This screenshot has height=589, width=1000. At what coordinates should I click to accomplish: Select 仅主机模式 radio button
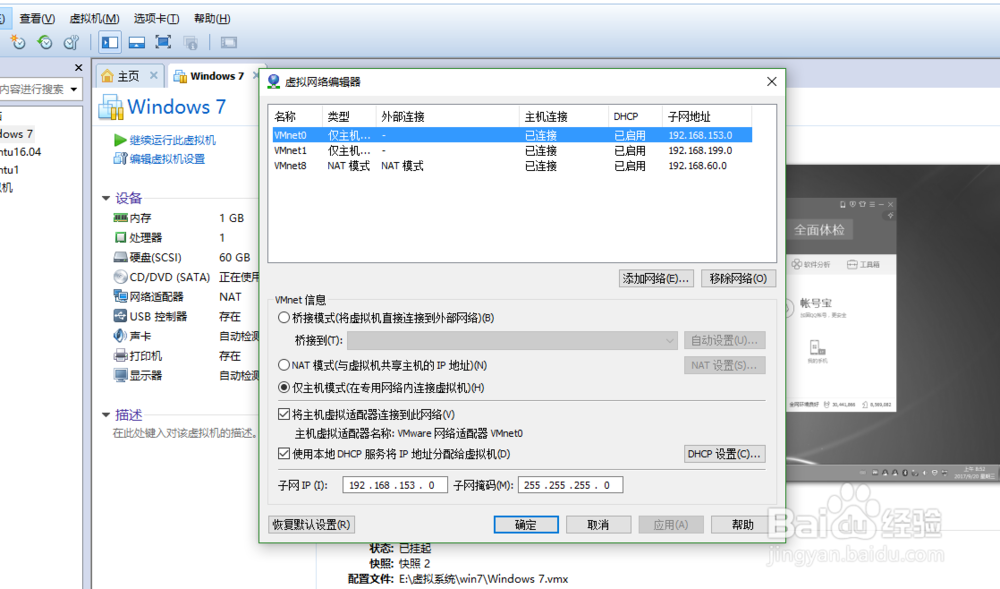point(284,388)
